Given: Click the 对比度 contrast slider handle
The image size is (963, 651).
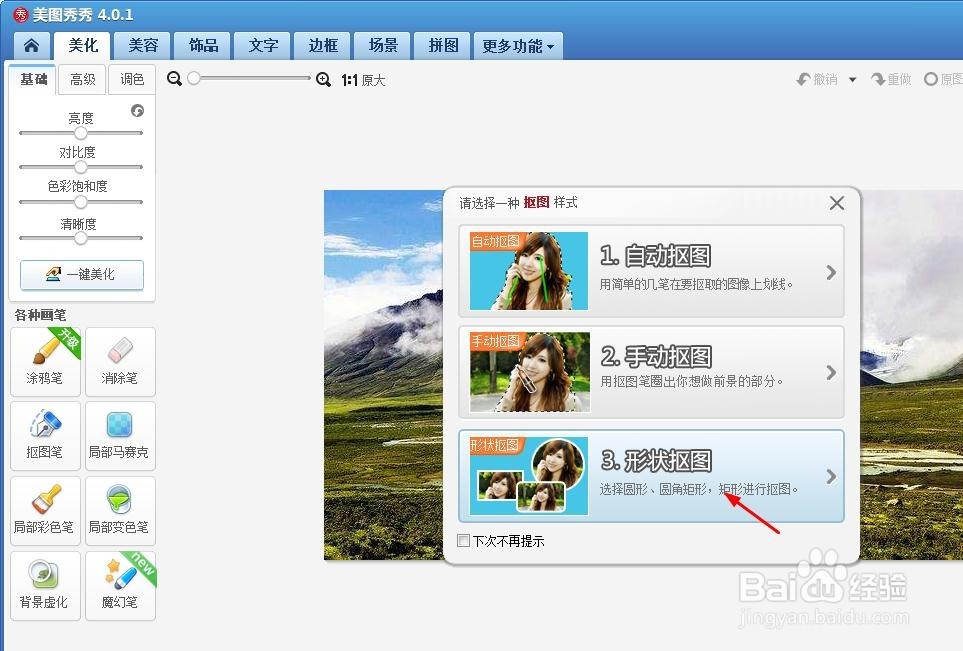Looking at the screenshot, I should coord(80,167).
